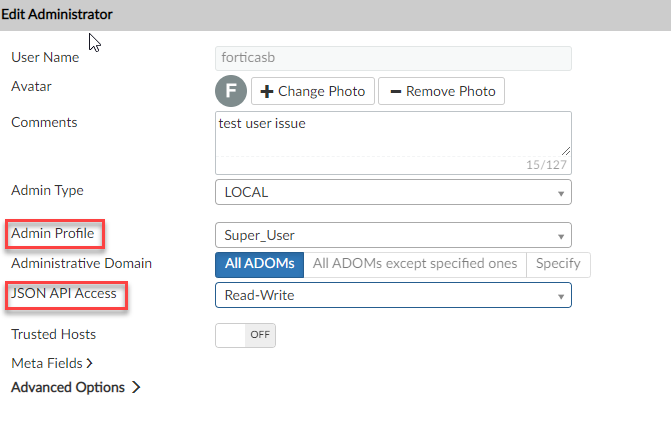Click the Change Photo button
The image size is (671, 427).
pyautogui.click(x=312, y=91)
